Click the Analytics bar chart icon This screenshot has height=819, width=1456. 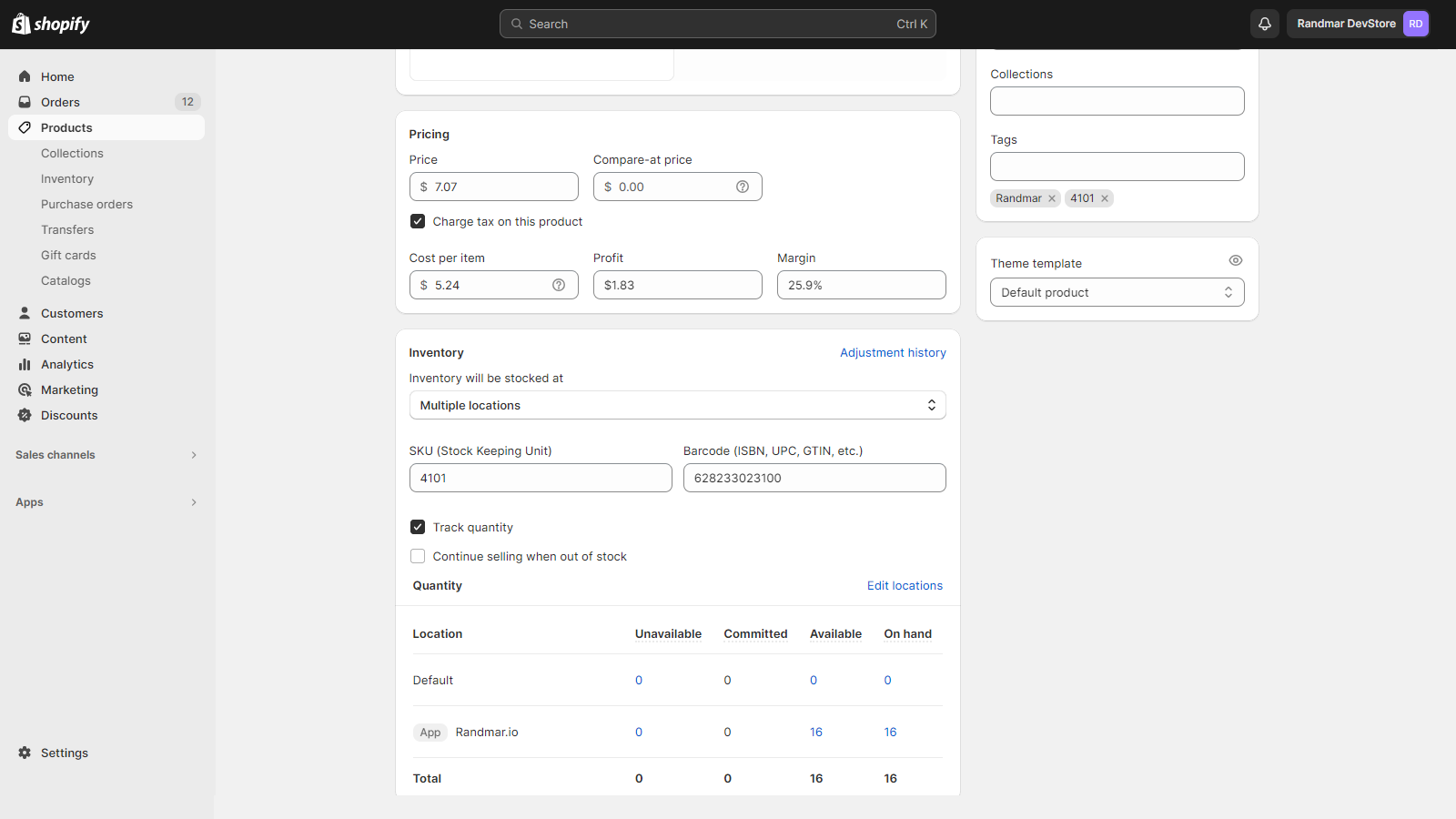(25, 364)
